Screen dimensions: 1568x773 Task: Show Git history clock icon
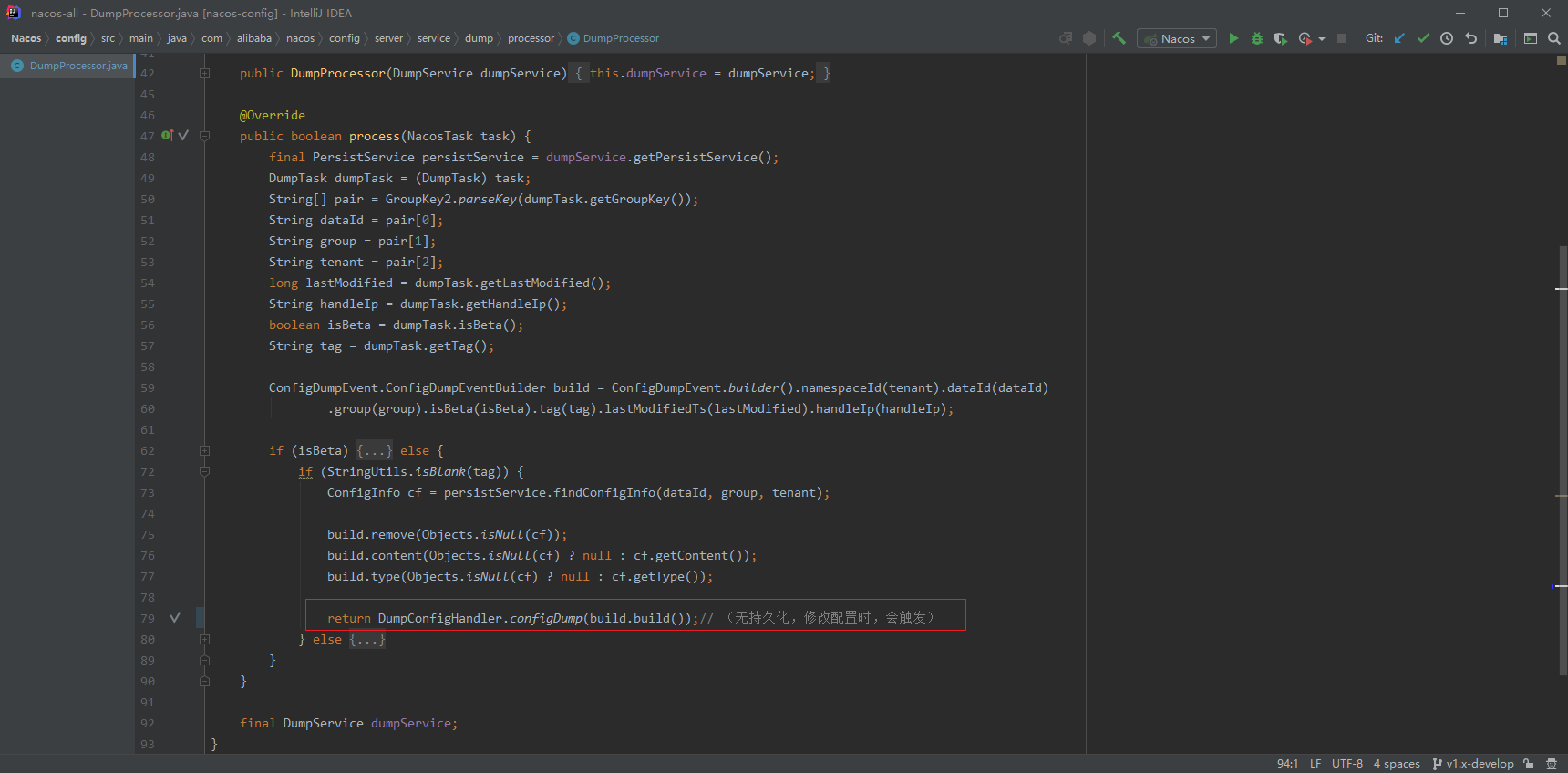[1447, 38]
